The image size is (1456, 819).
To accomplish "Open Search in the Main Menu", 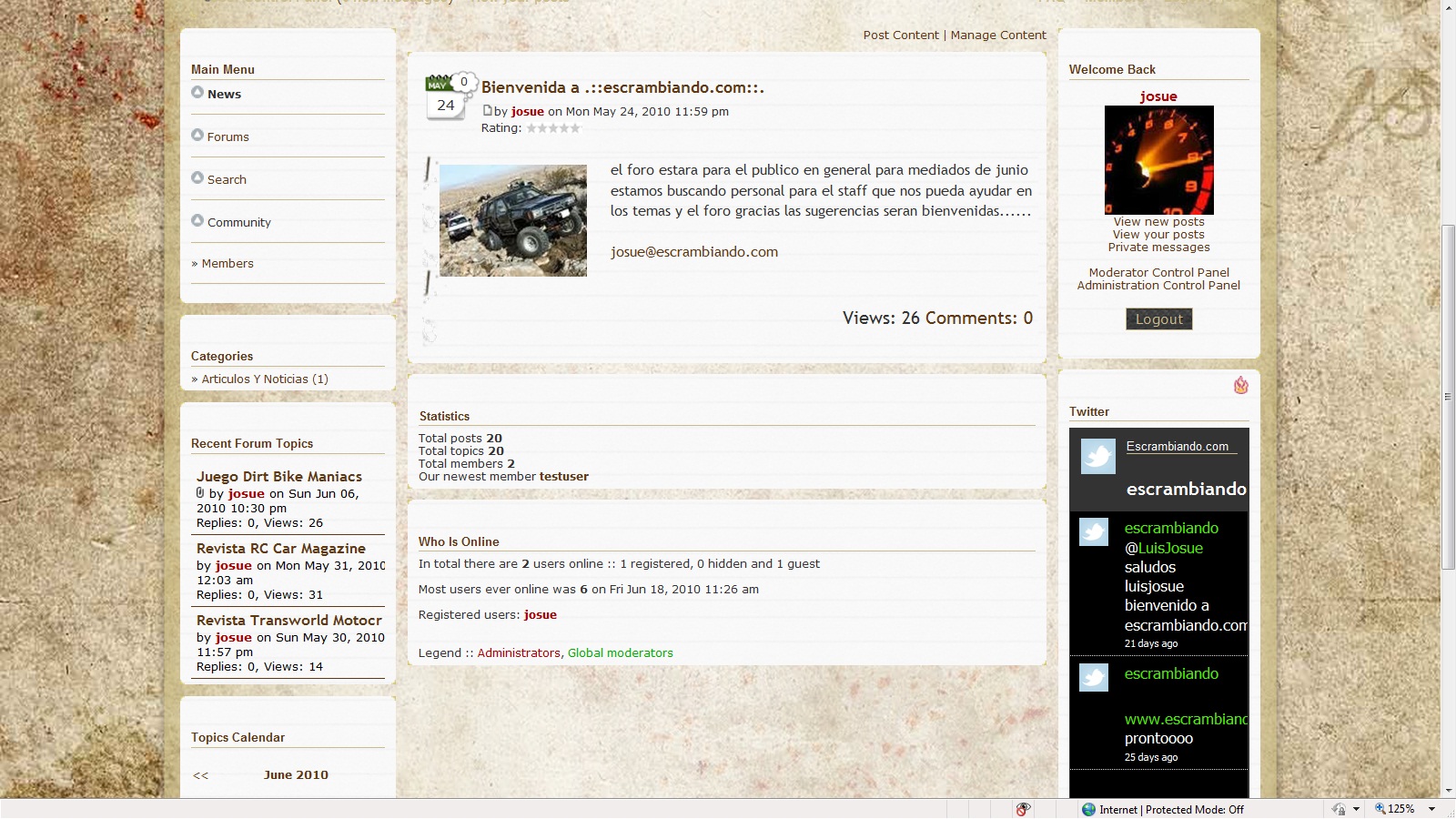I will click(227, 179).
